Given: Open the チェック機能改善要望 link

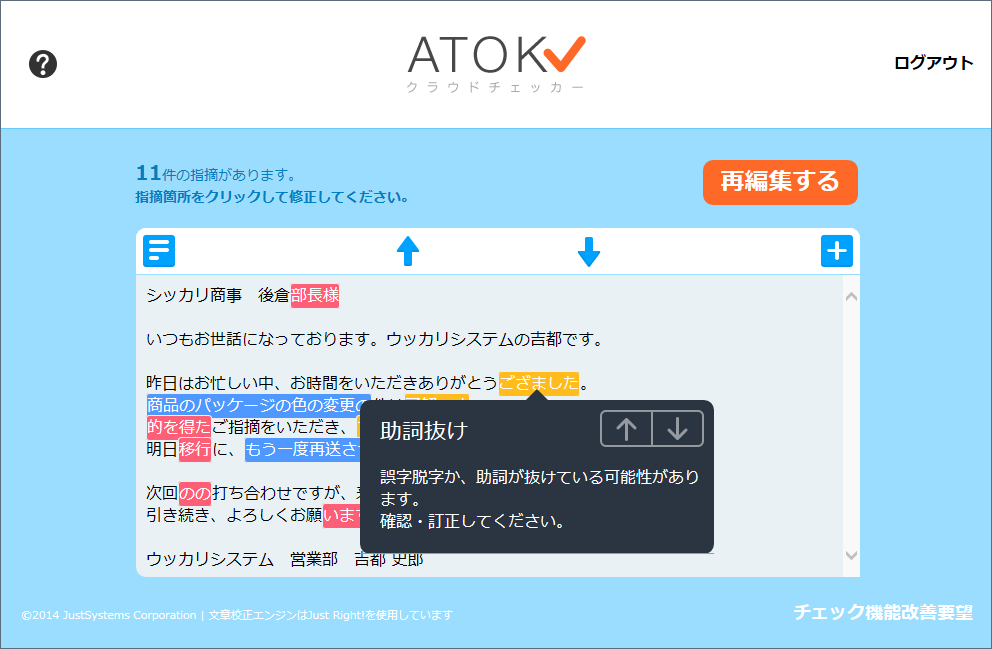Looking at the screenshot, I should pos(882,612).
